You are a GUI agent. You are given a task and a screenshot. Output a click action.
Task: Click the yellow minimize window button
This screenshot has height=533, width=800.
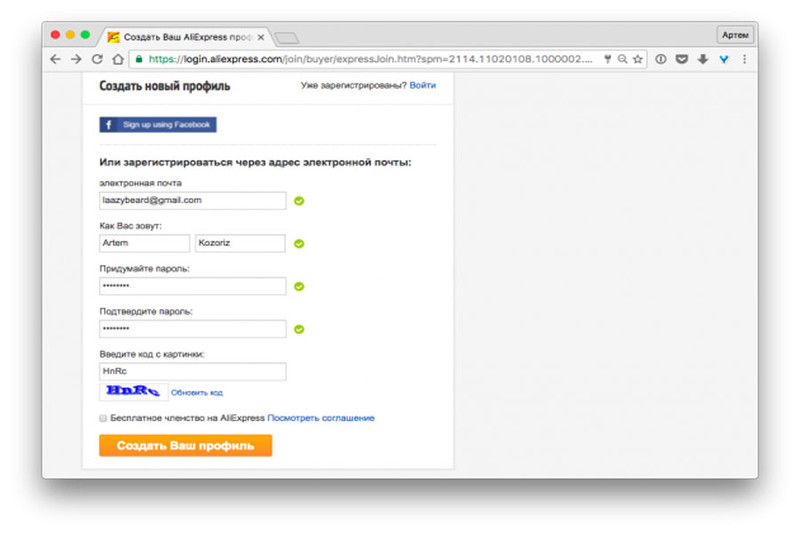[x=70, y=35]
